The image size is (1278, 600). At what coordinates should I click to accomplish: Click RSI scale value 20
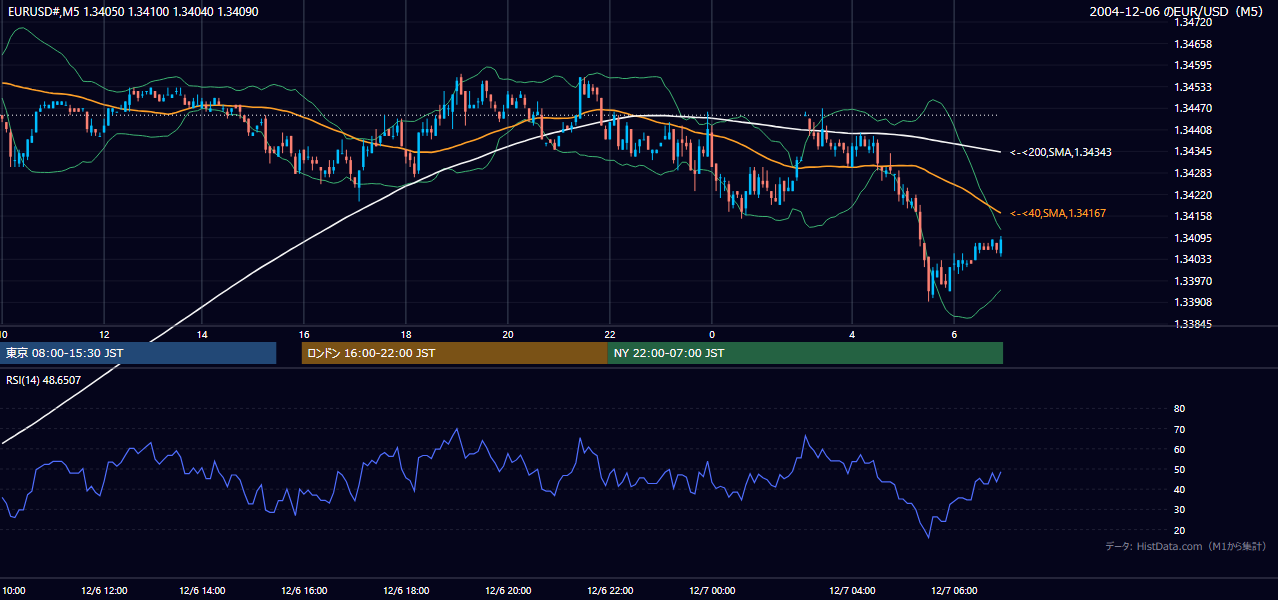point(1179,531)
